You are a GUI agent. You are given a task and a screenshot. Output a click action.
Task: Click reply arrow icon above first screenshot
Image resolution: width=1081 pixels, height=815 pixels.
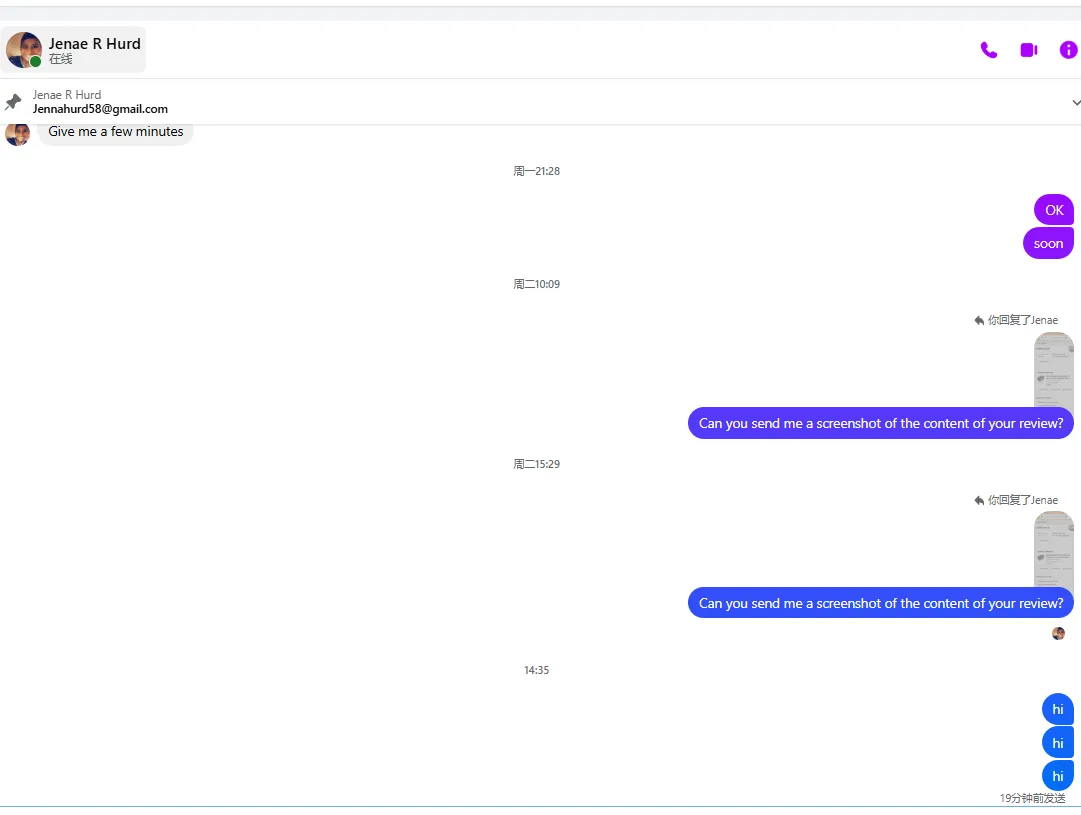[x=979, y=320]
